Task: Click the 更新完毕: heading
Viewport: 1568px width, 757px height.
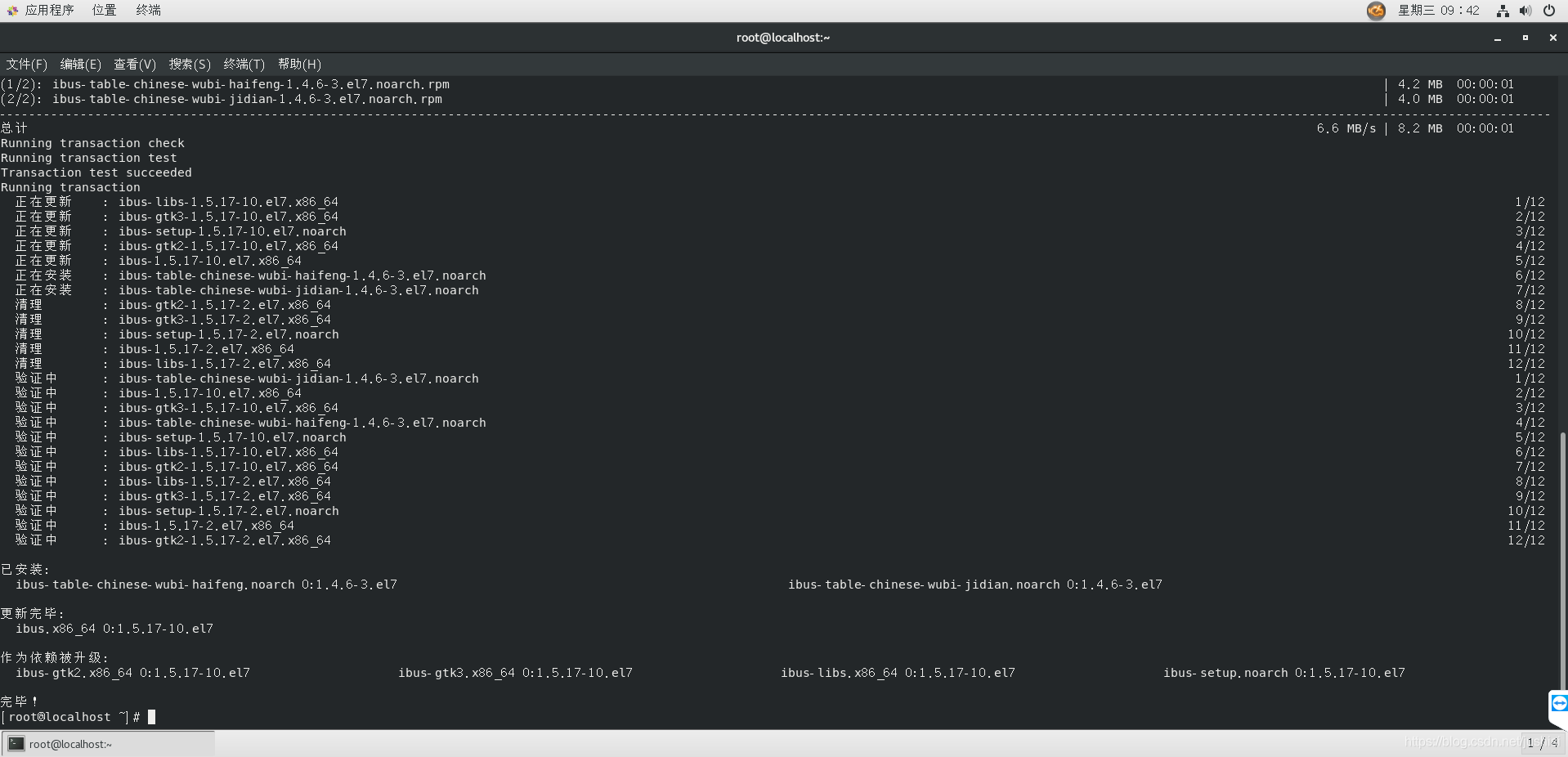Action: point(33,614)
